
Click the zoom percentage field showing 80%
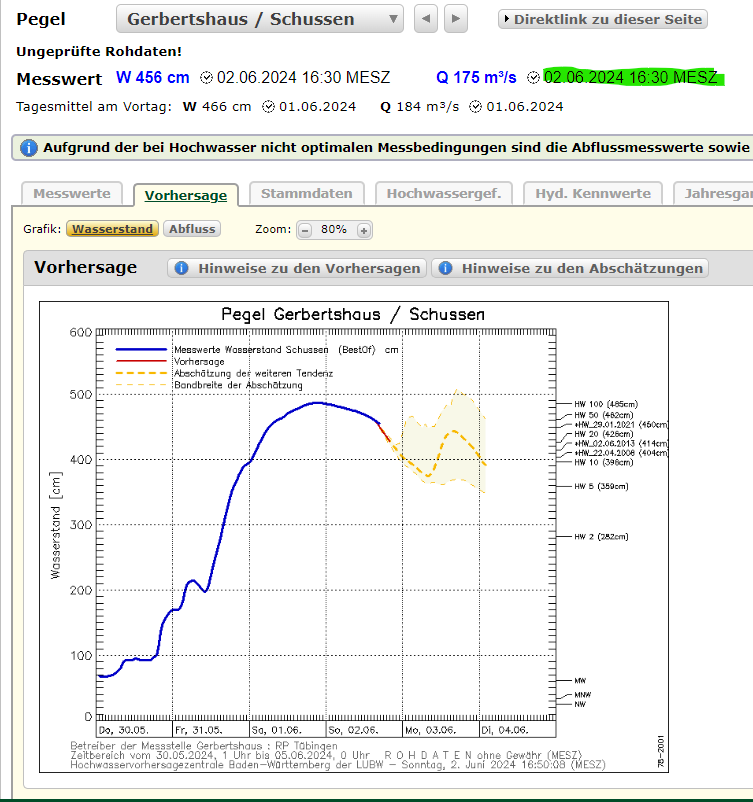pyautogui.click(x=334, y=230)
